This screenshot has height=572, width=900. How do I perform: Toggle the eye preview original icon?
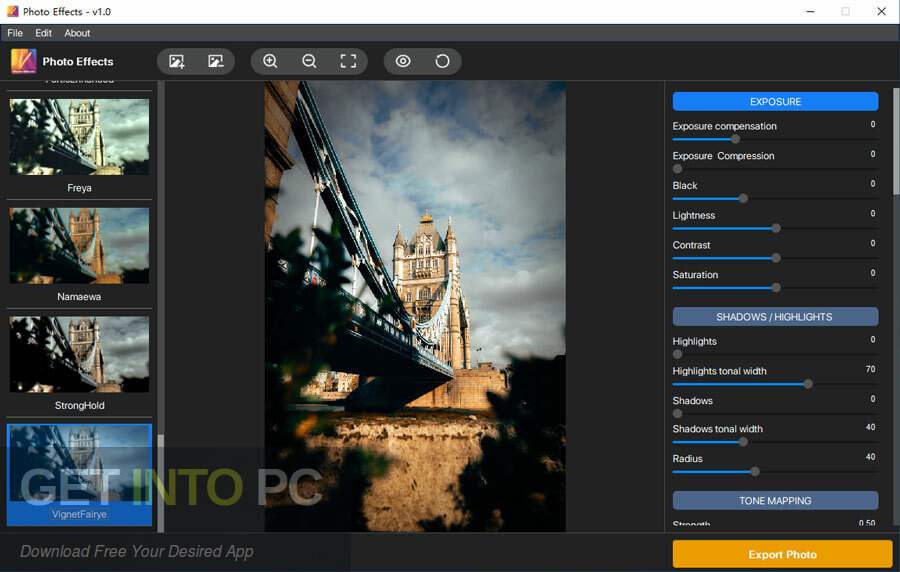coord(403,61)
